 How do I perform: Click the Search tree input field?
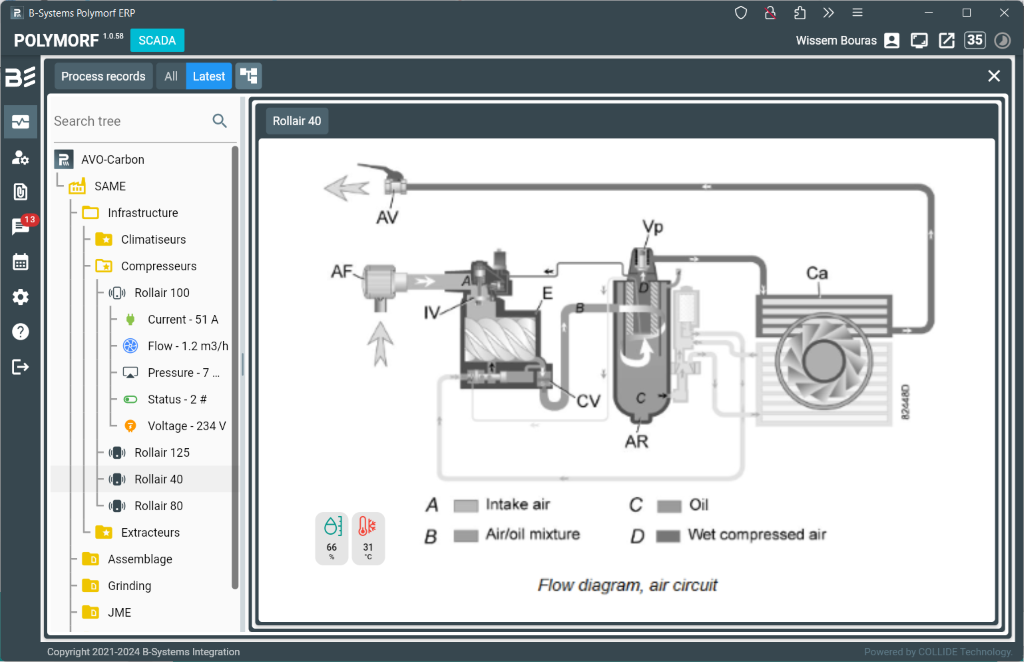pyautogui.click(x=131, y=121)
